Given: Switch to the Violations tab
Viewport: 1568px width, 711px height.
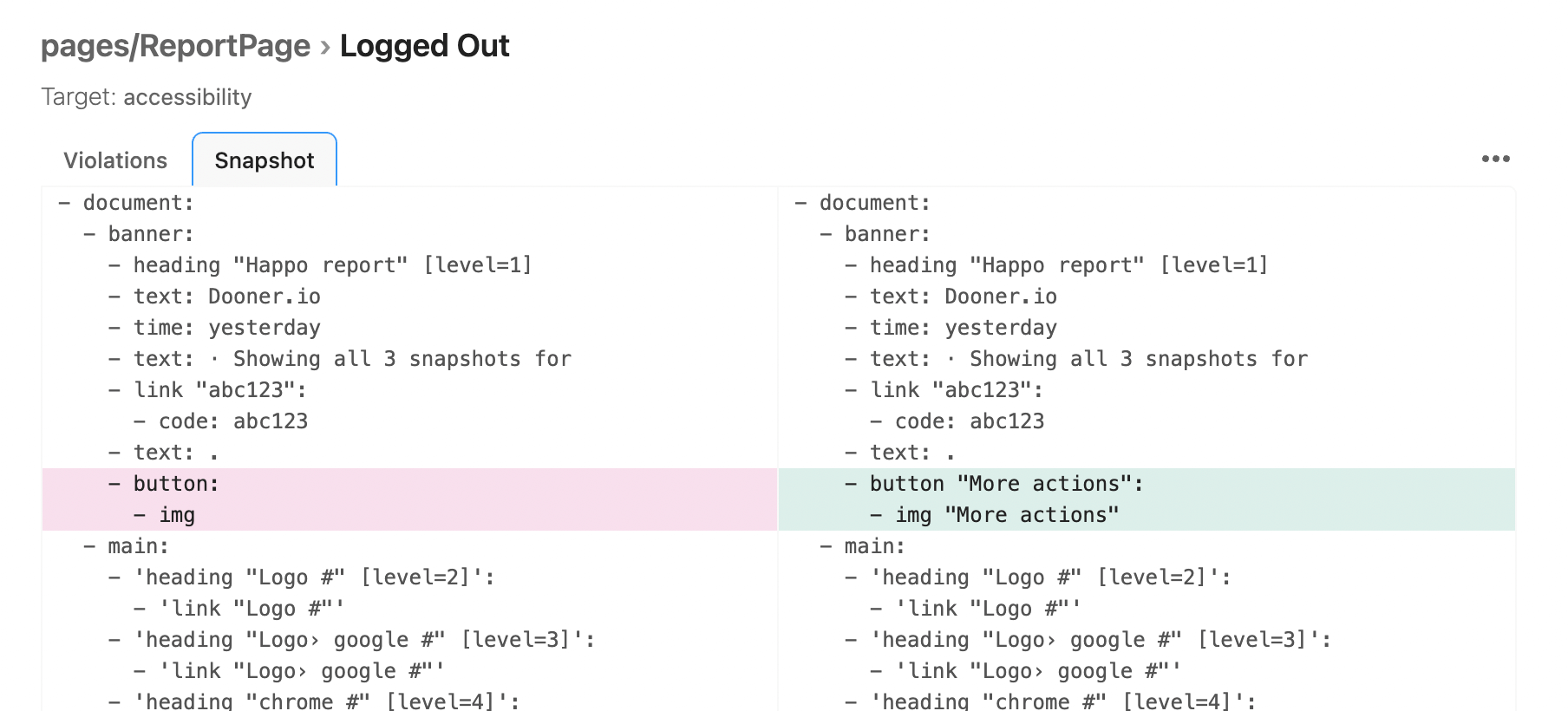Looking at the screenshot, I should (x=115, y=160).
